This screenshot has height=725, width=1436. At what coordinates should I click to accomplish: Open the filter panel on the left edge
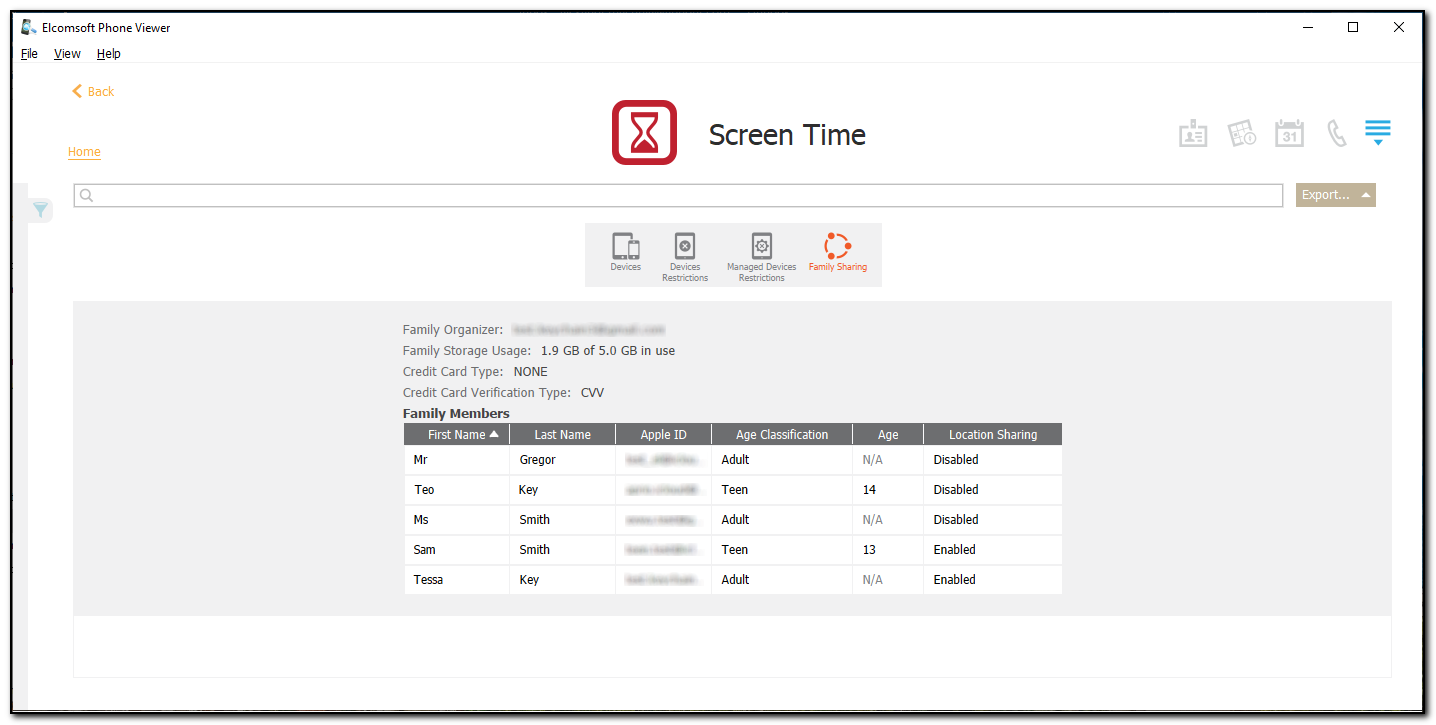click(40, 210)
